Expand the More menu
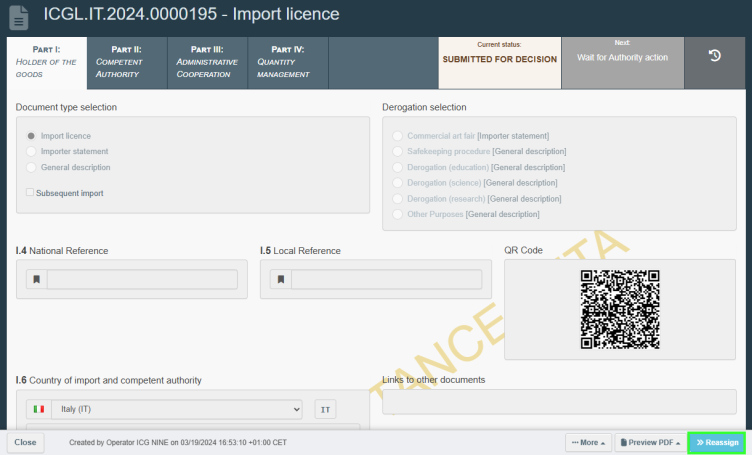The height and width of the screenshot is (455, 752). pyautogui.click(x=588, y=443)
